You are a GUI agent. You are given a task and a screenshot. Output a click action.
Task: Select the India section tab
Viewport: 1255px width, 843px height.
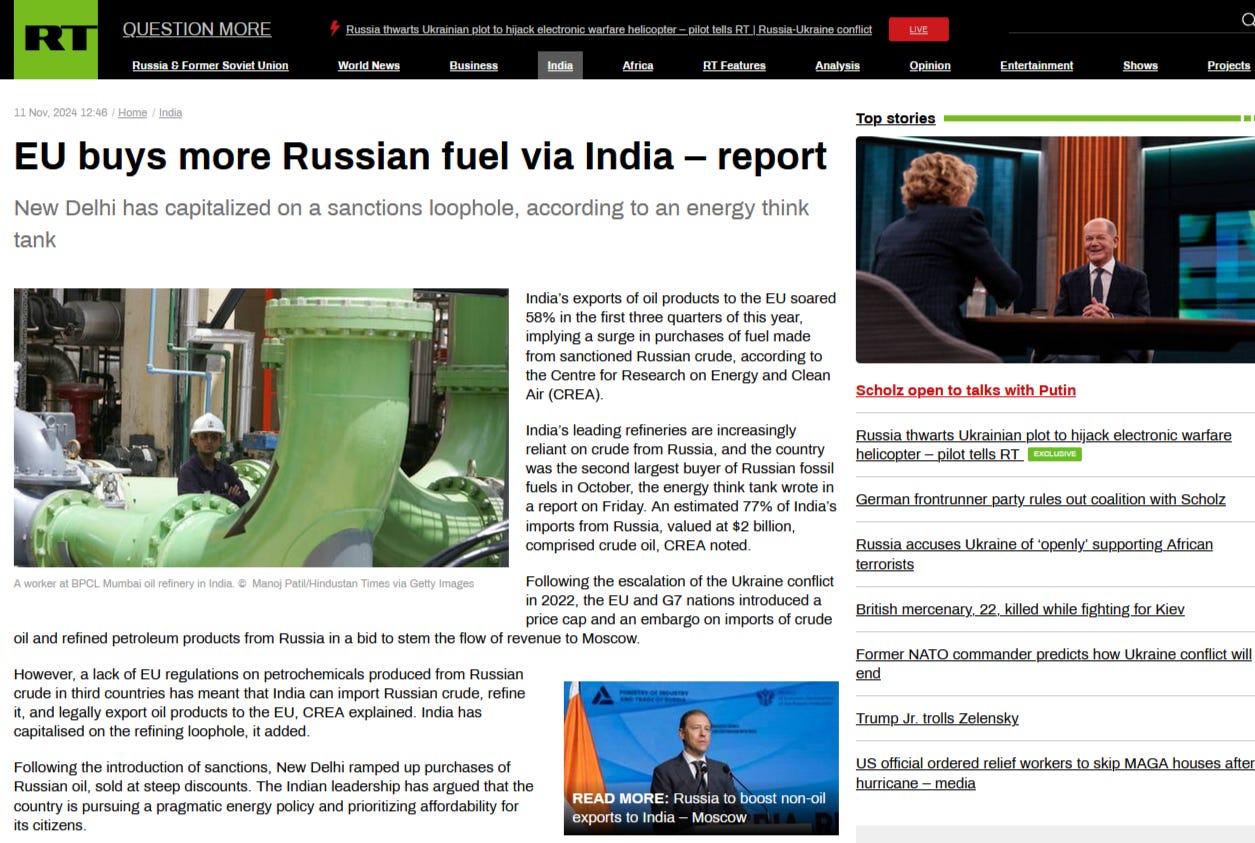coord(560,66)
